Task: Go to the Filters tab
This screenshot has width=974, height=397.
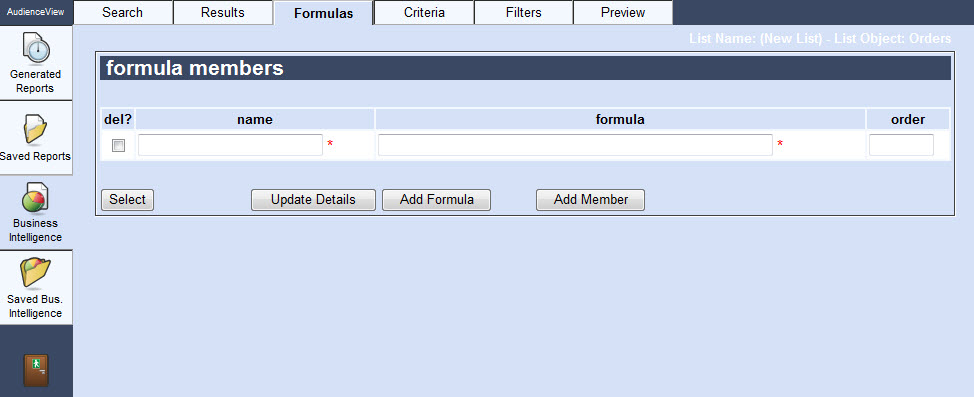Action: (524, 12)
